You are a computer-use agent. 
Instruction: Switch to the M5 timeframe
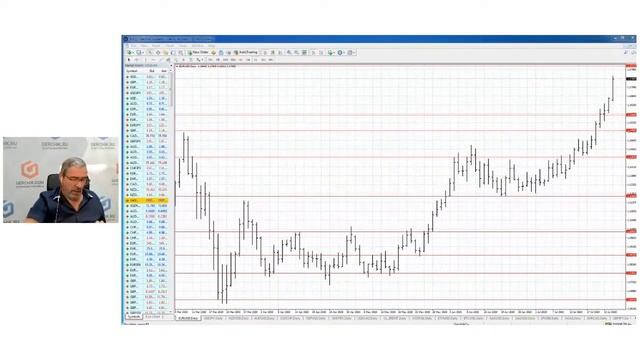click(x=218, y=60)
